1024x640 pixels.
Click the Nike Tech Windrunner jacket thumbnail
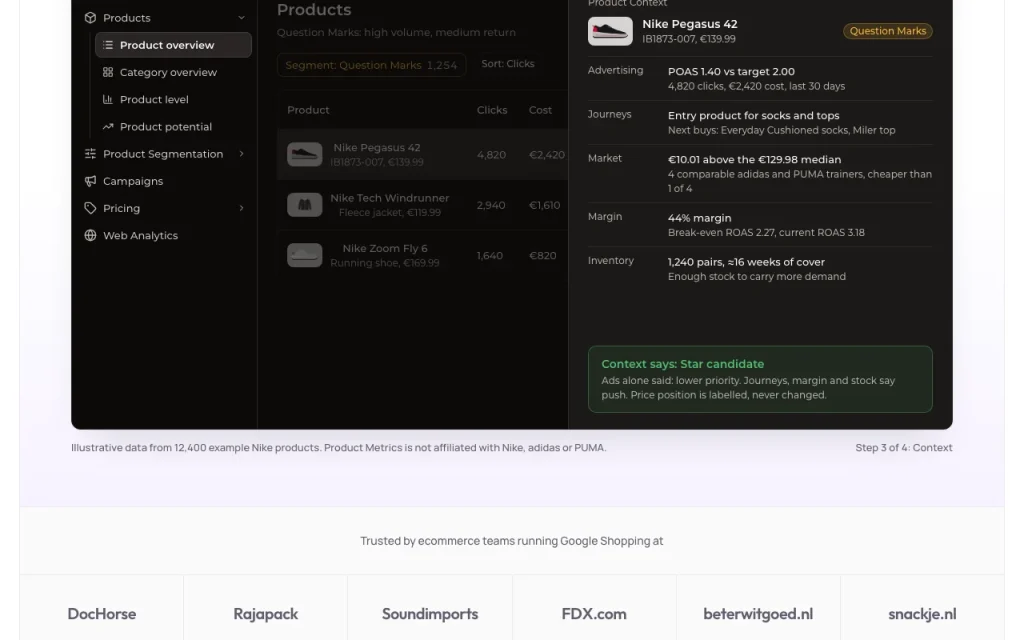point(304,204)
